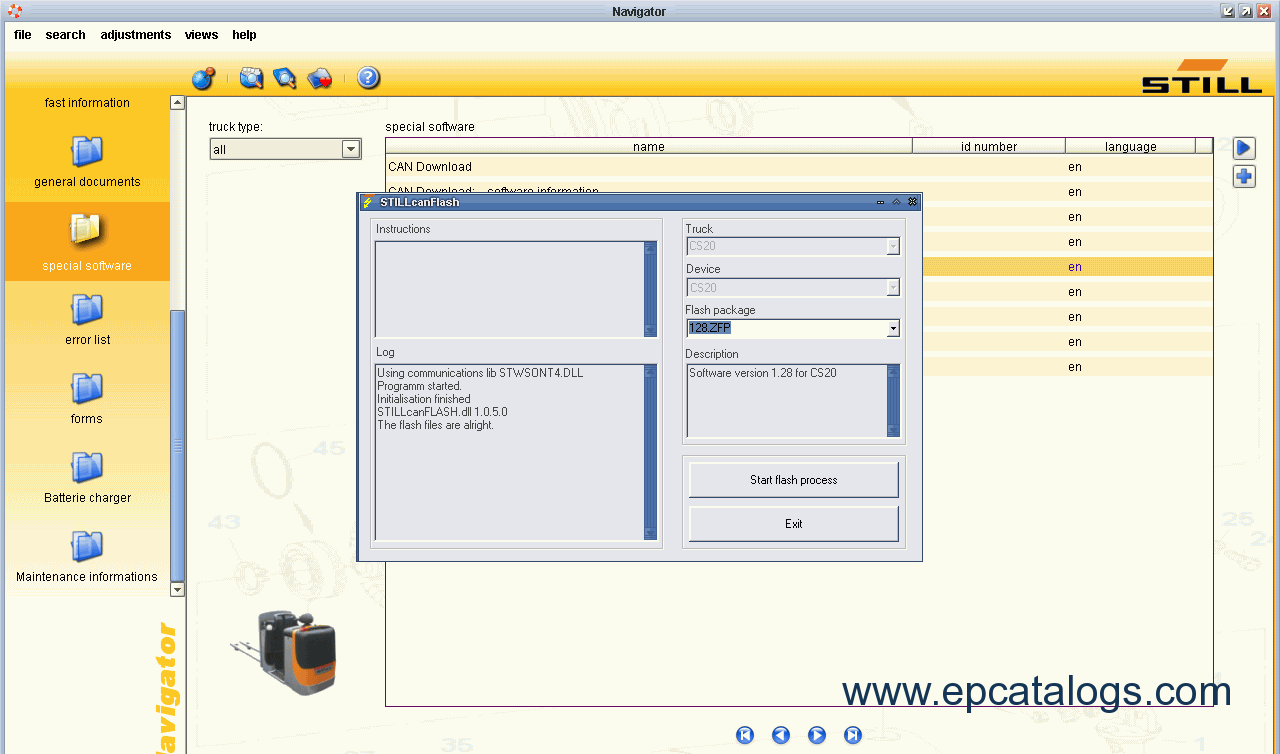
Task: Sort table by the name column header
Action: click(x=649, y=146)
